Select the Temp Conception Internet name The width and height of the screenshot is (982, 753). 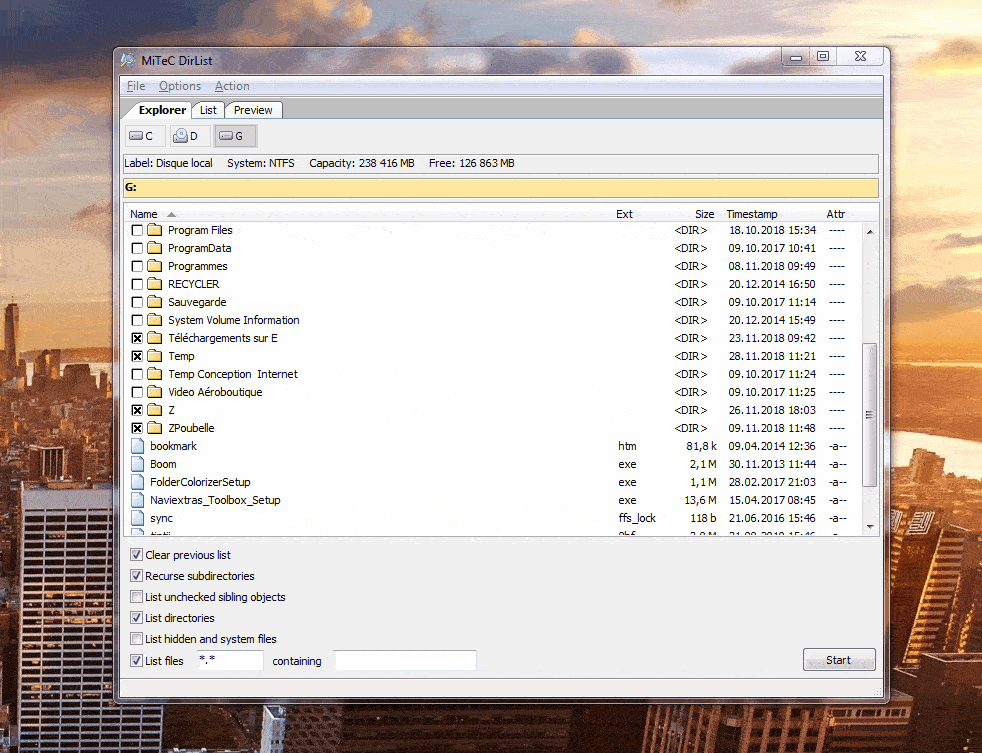(x=232, y=374)
